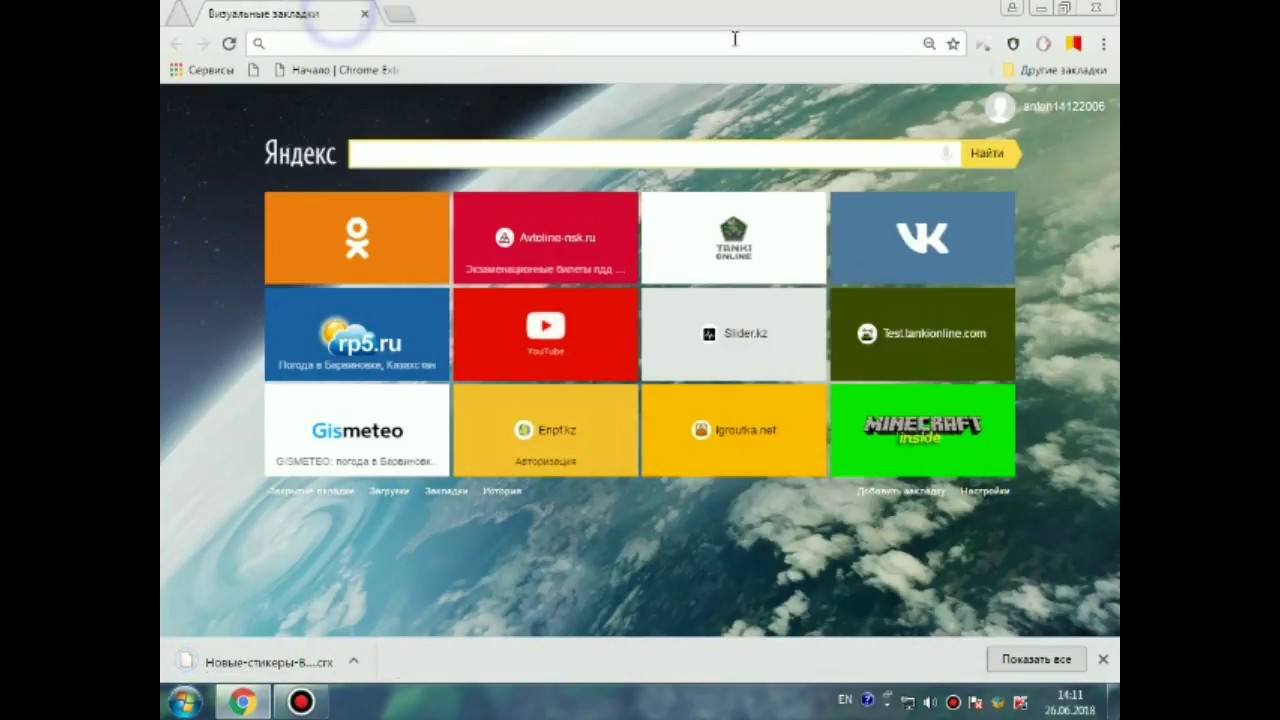Open the Chrome three-dot menu
Viewport: 1280px width, 720px height.
1103,43
